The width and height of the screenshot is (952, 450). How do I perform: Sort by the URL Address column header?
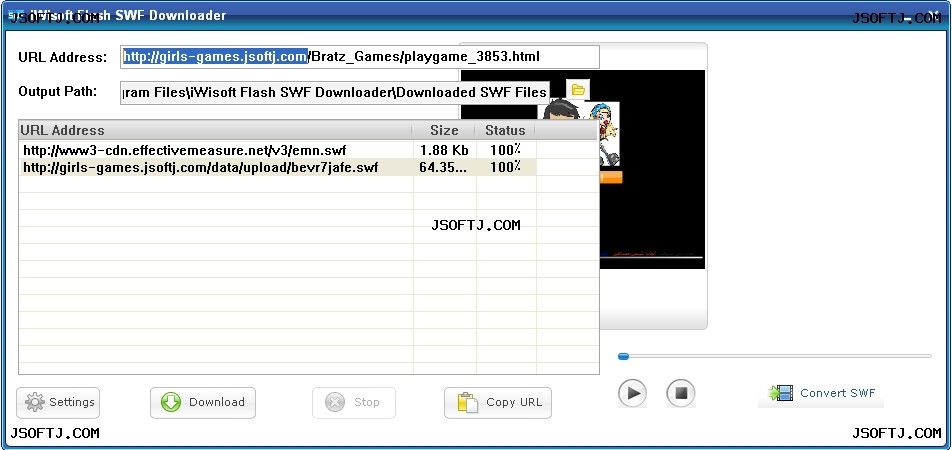point(216,131)
